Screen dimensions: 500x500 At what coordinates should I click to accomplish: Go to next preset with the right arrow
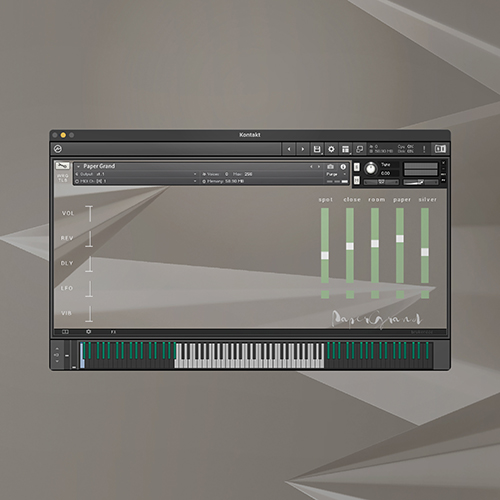pyautogui.click(x=303, y=149)
